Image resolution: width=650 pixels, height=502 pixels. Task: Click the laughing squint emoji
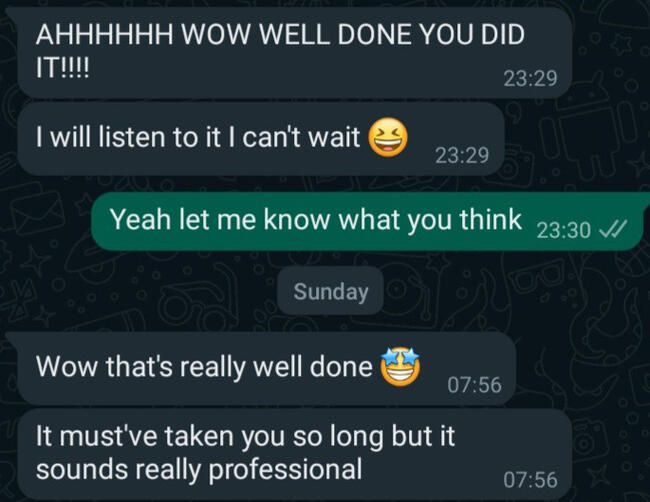[388, 137]
